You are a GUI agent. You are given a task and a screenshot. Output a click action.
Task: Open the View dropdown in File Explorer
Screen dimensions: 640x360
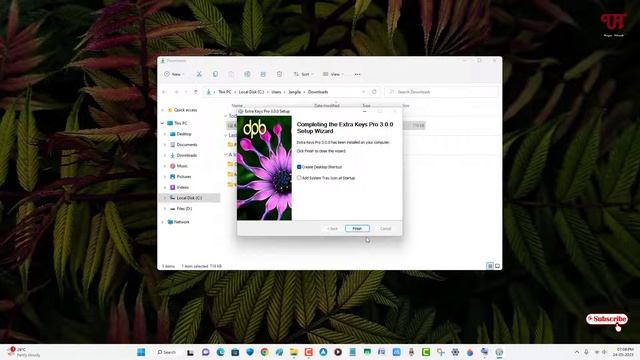333,74
